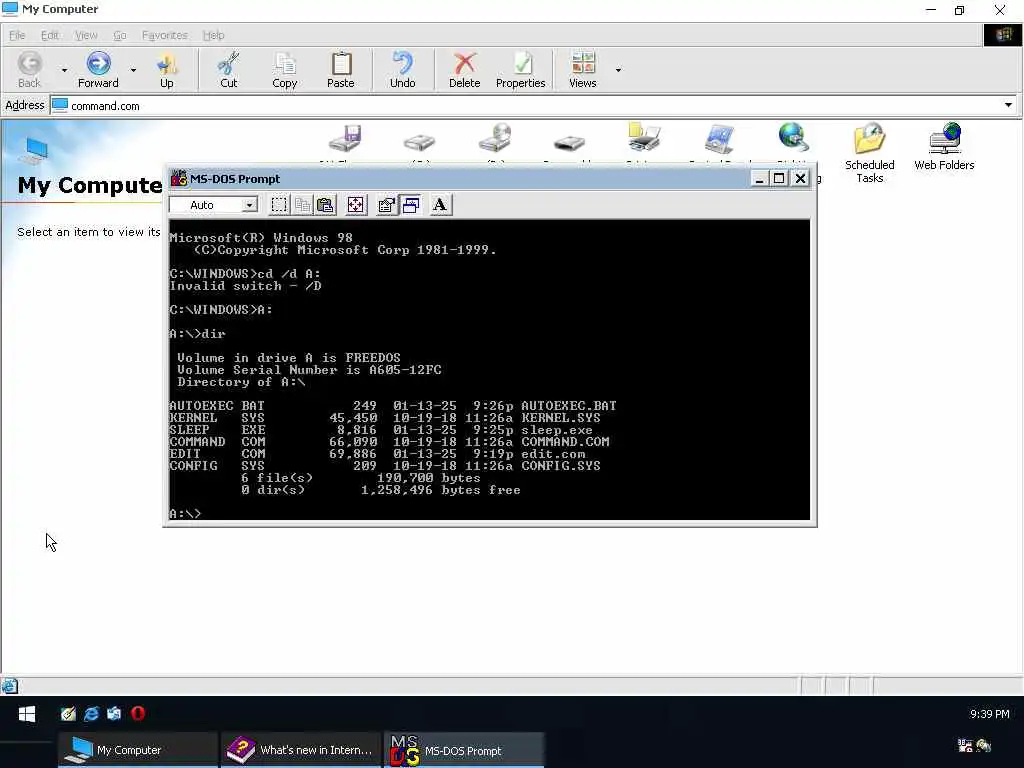Screen dimensions: 1024x768
Task: Select the Control Panel icon
Action: coord(719,138)
